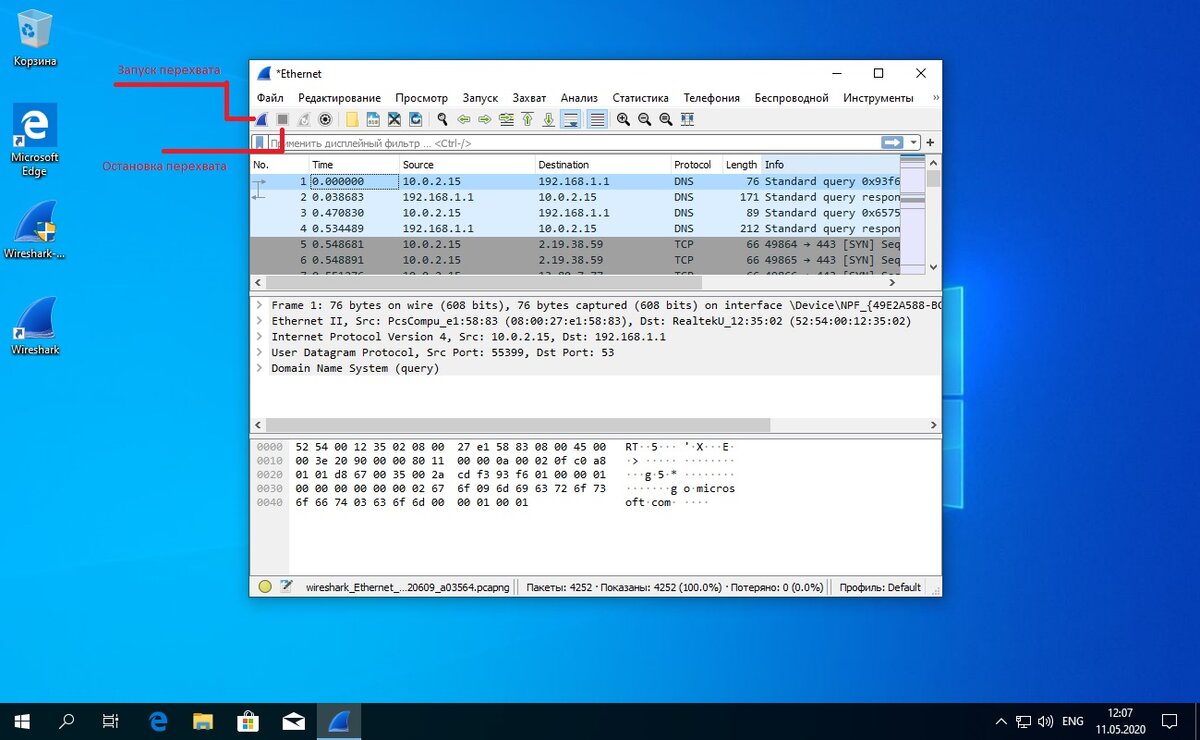This screenshot has height=740, width=1200.
Task: Expand the Internet Protocol Version 4 row
Action: [259, 337]
